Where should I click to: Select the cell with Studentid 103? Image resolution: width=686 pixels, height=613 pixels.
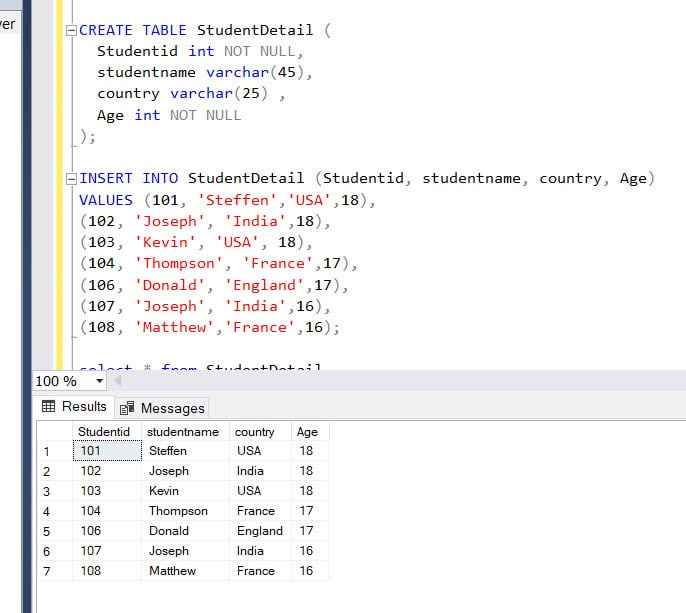(107, 491)
